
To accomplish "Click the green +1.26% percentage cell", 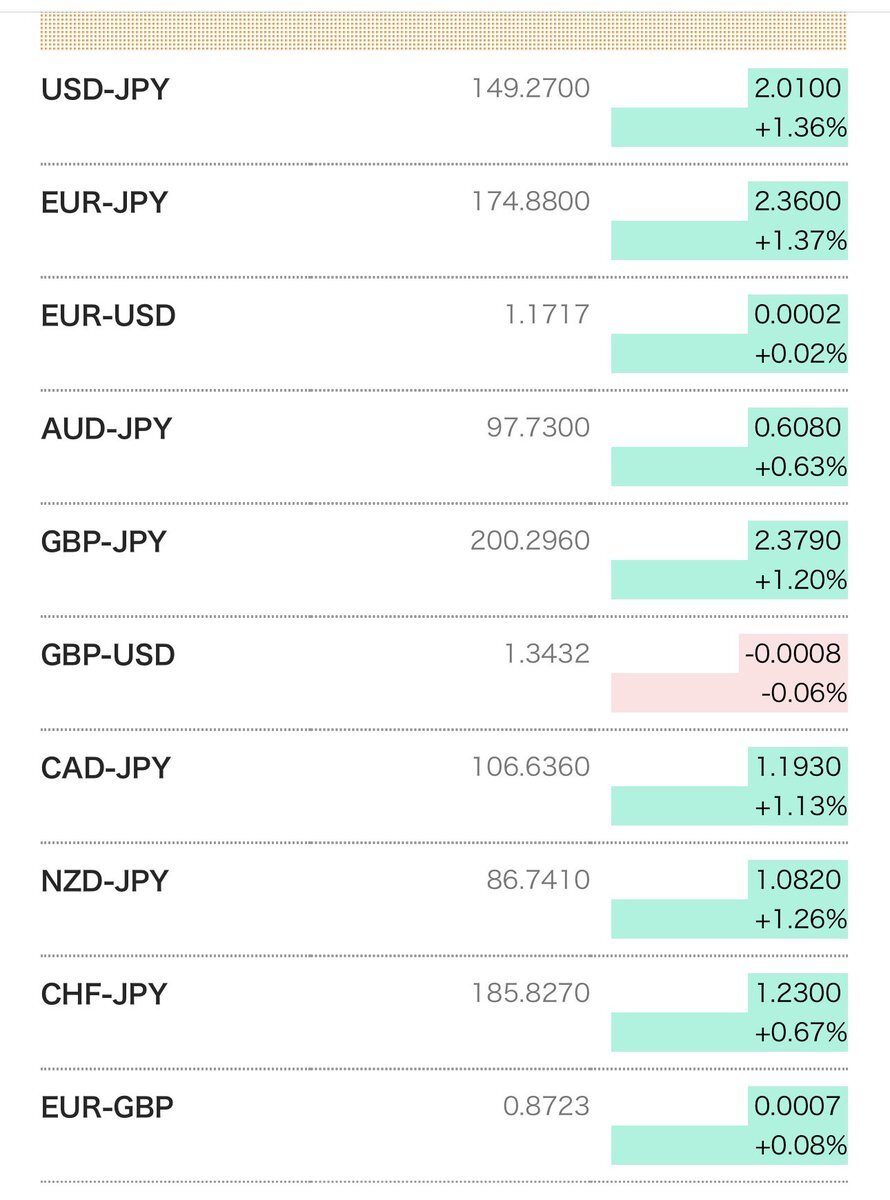I will click(x=729, y=919).
